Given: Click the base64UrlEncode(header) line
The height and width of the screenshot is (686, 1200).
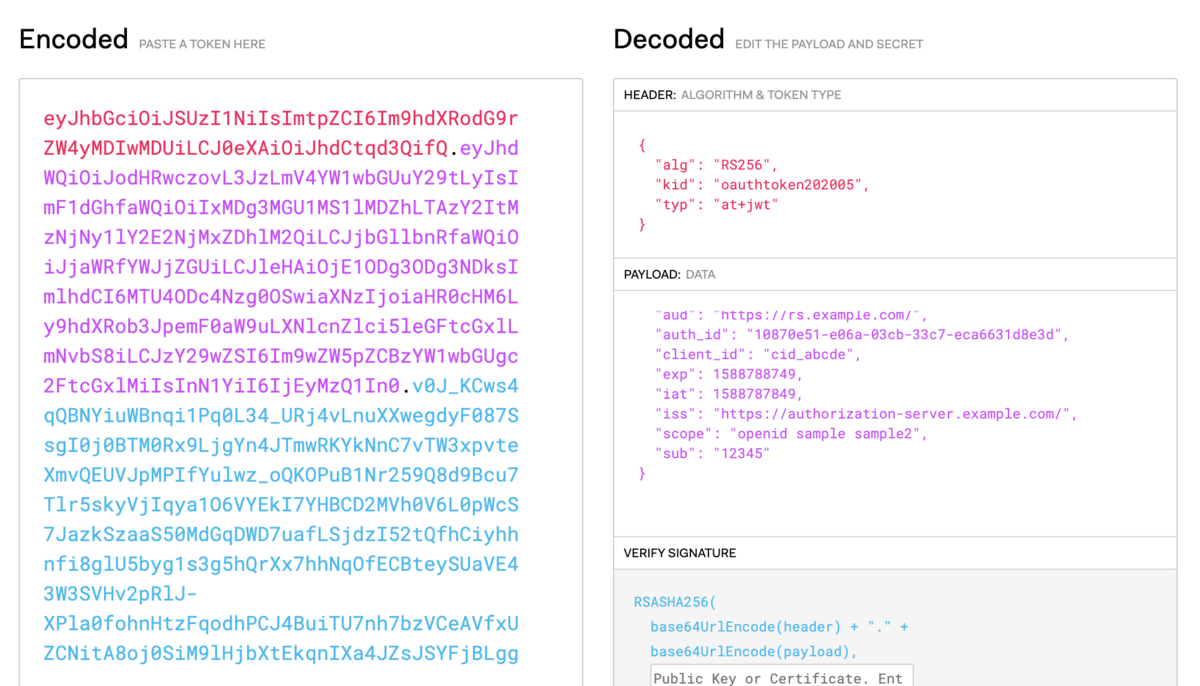Looking at the screenshot, I should pyautogui.click(x=779, y=627).
